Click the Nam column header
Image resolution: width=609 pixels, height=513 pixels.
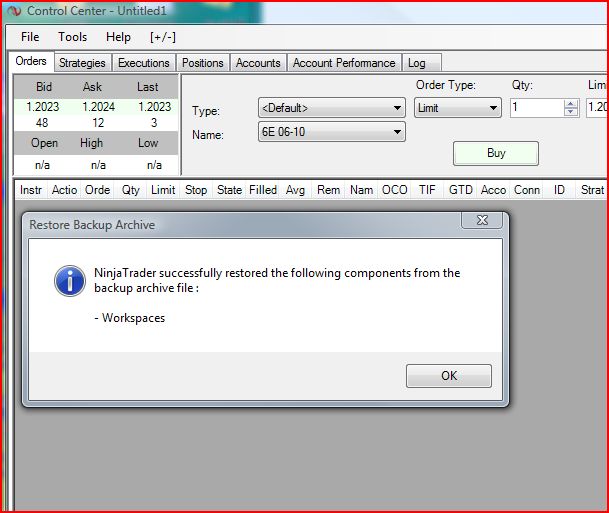(362, 190)
